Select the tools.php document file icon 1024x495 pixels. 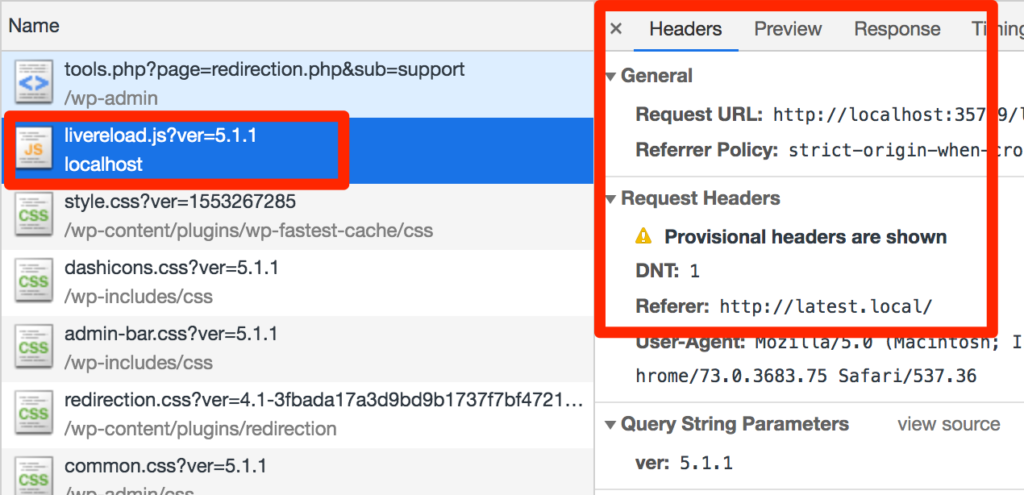[33, 84]
